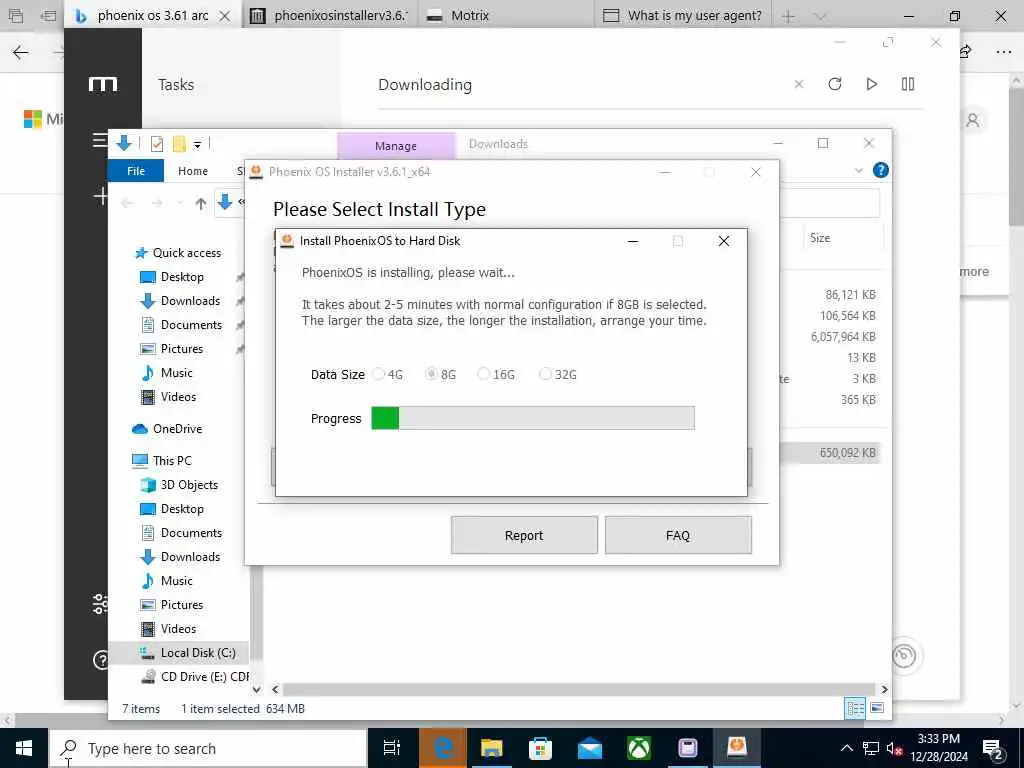Image resolution: width=1024 pixels, height=768 pixels.
Task: Open Mail app from the taskbar
Action: coord(590,748)
